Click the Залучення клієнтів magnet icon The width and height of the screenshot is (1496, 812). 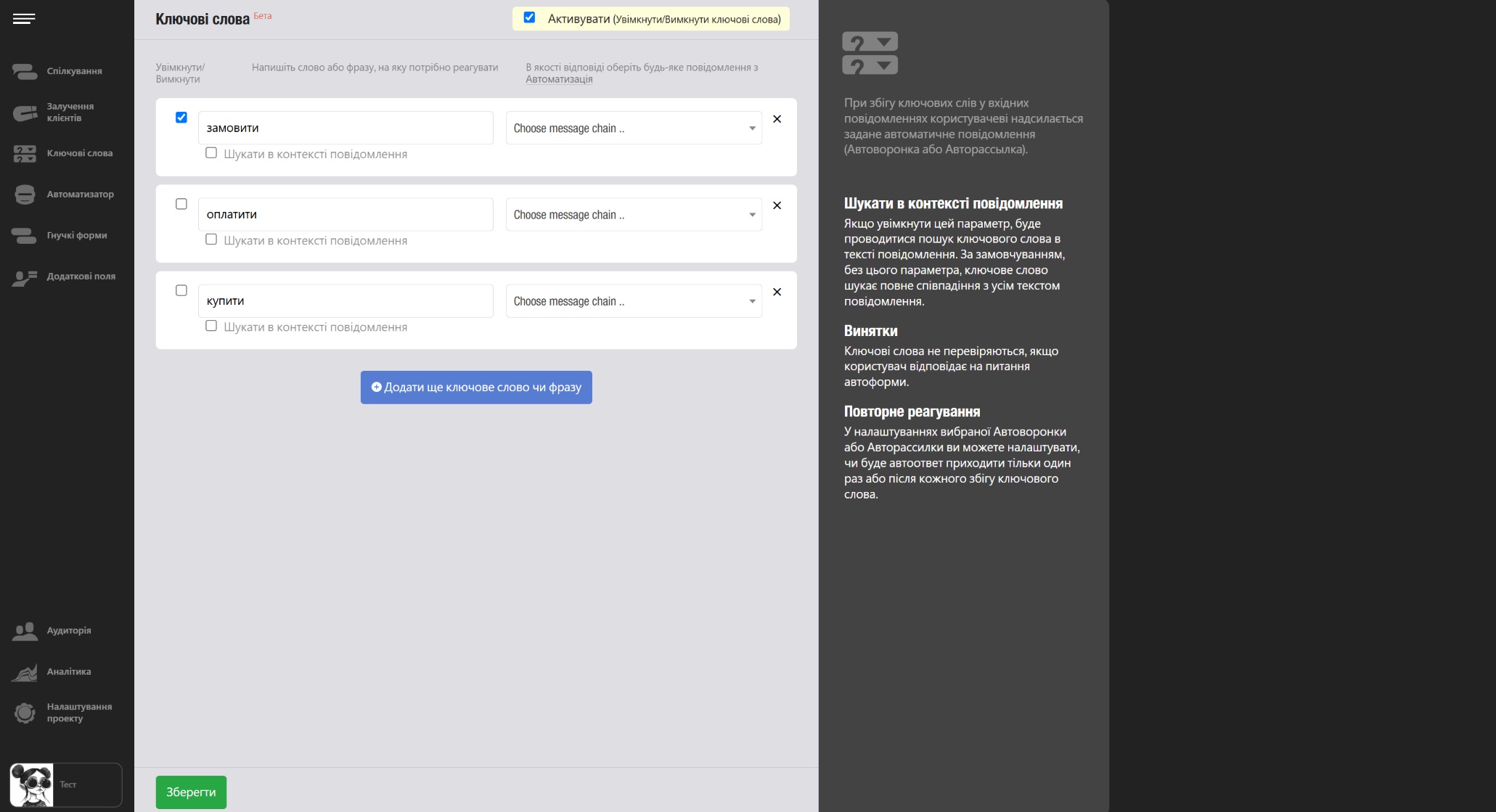pos(25,112)
